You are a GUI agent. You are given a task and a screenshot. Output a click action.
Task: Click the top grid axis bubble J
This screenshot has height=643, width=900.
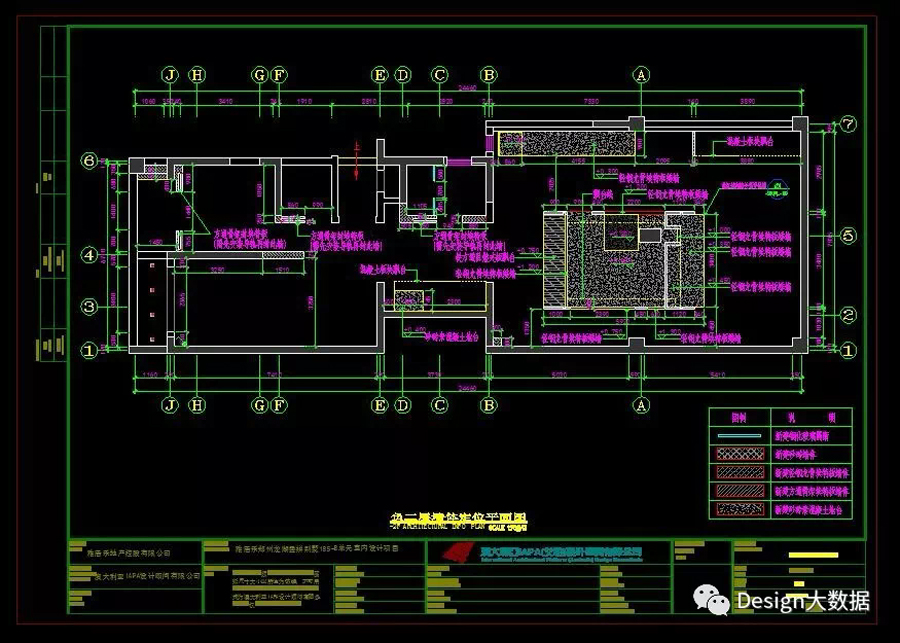171,75
